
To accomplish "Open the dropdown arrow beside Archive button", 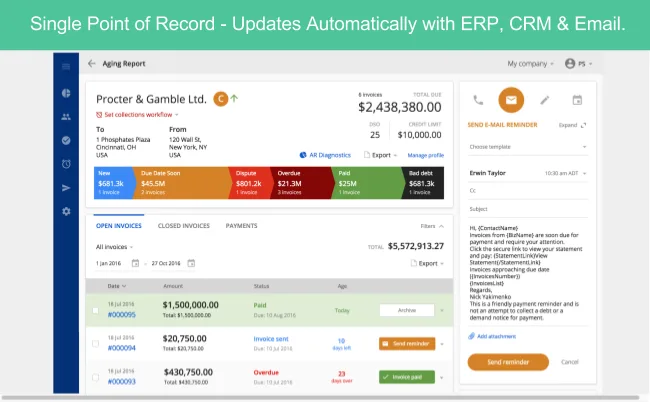I will click(x=442, y=310).
